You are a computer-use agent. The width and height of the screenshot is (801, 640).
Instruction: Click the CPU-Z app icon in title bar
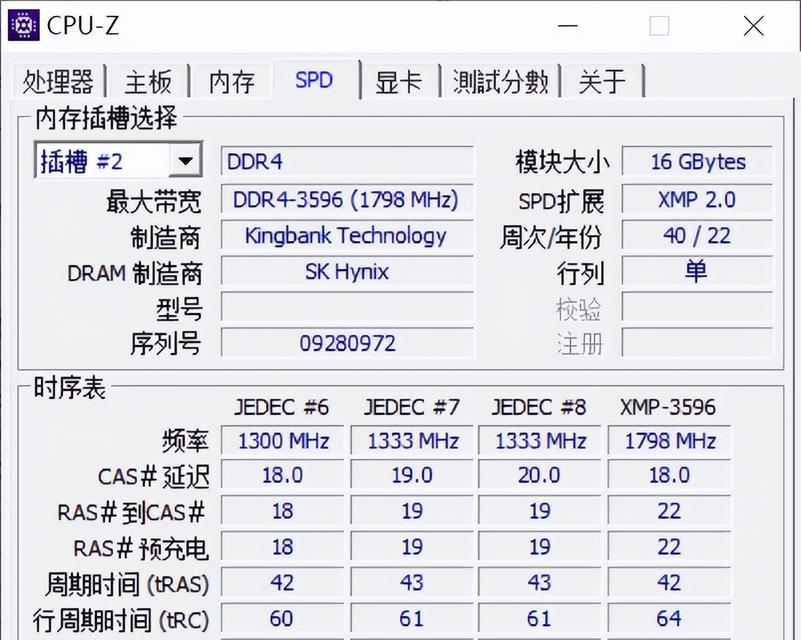pos(23,25)
